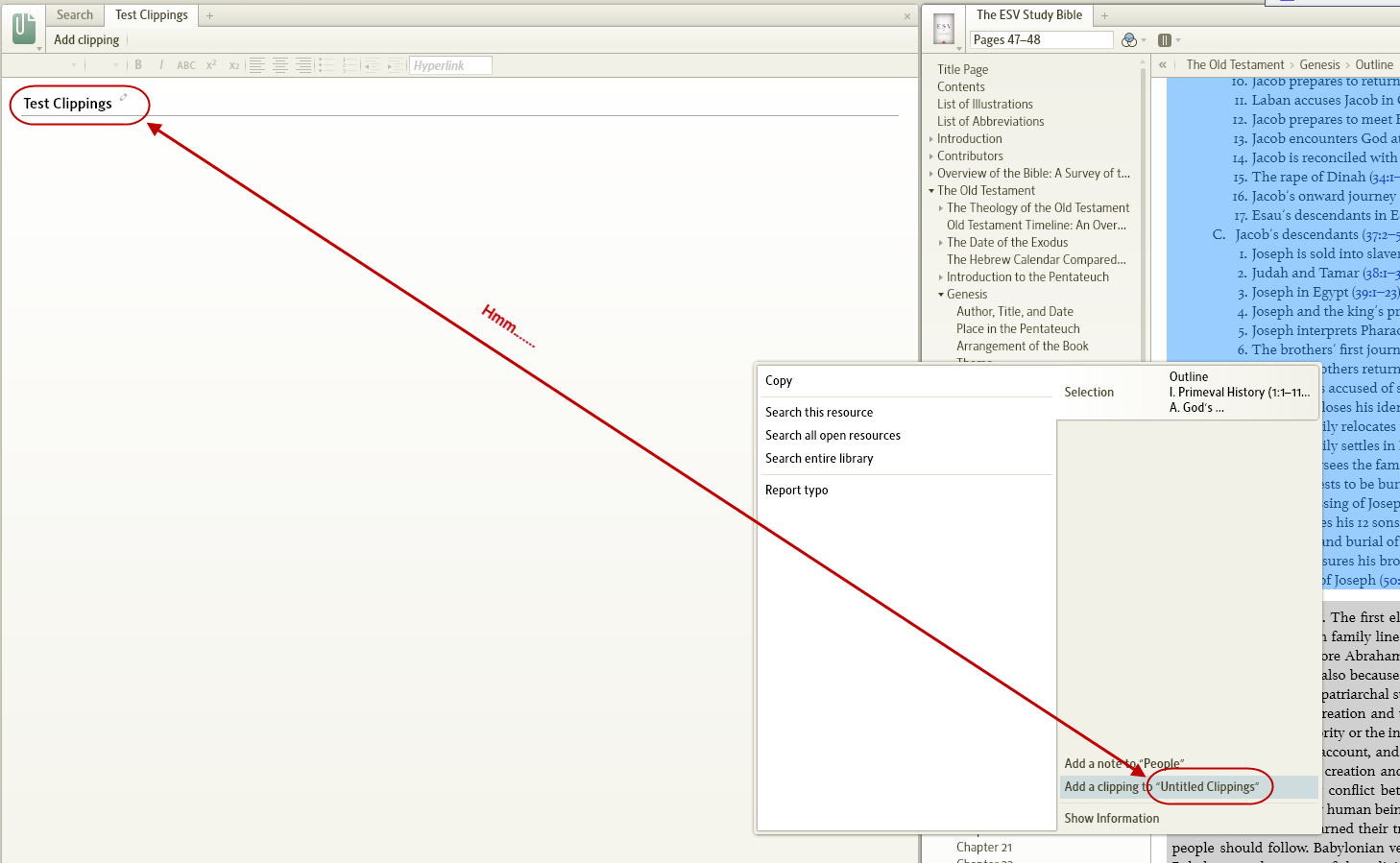Apply italic formatting in clippings toolbar
Screen dimensions: 1400x863
pyautogui.click(x=160, y=65)
